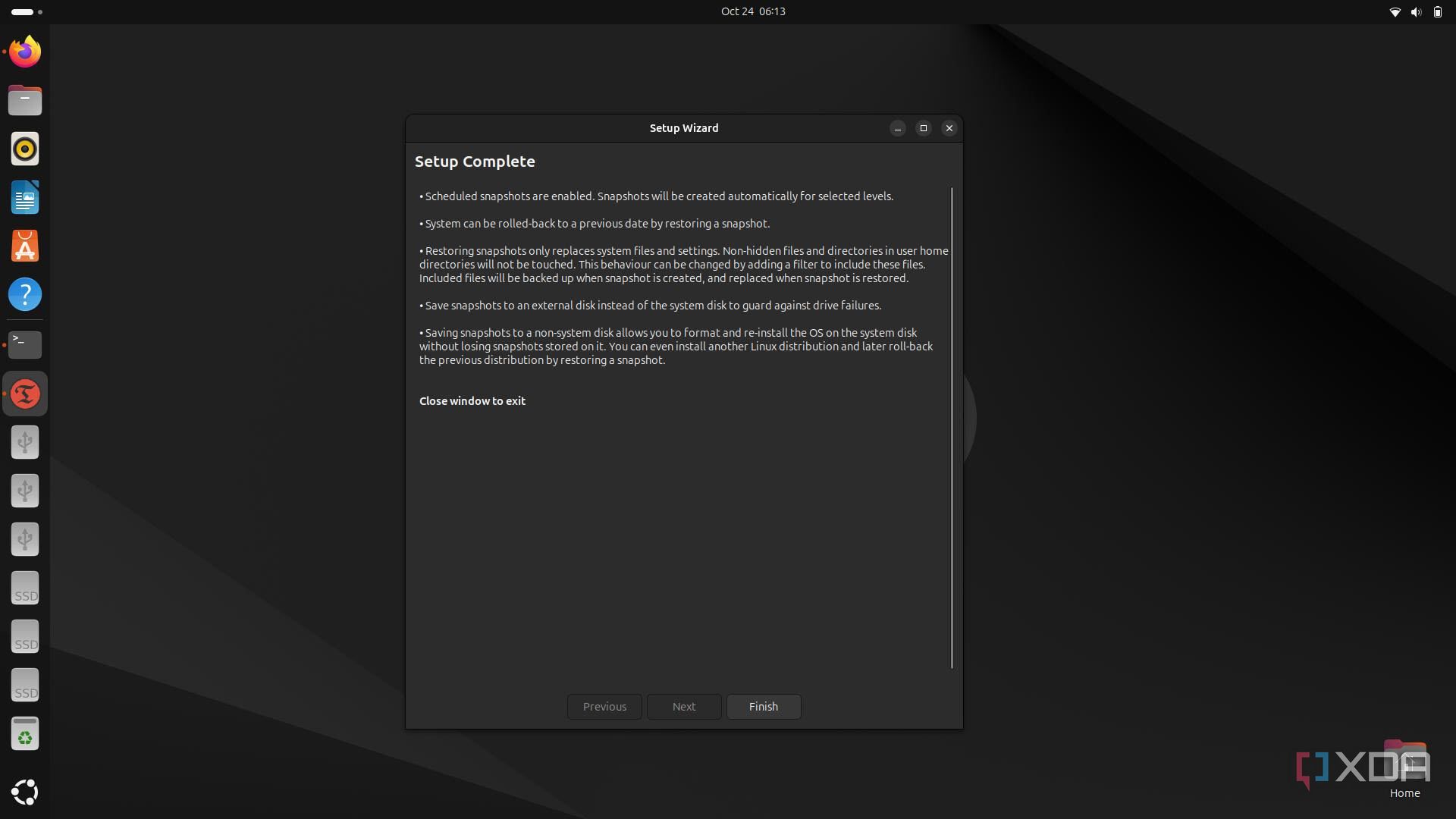
Task: Click 'Save snapshots to an external disk' text
Action: 651,305
